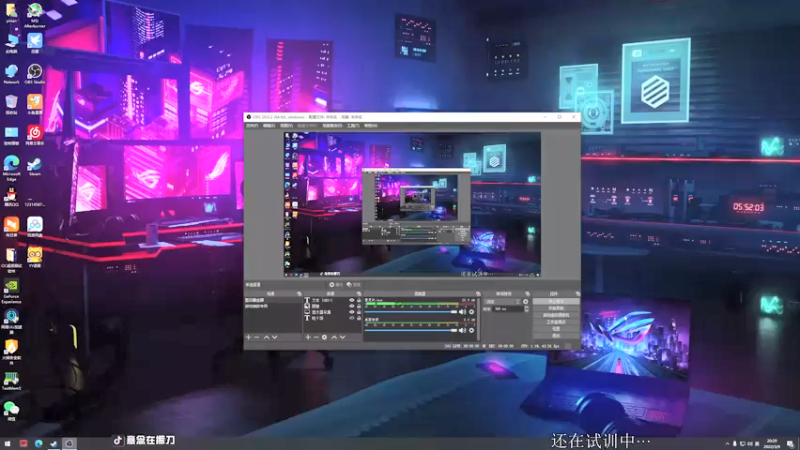Screen dimensions: 800x450
Task: Open settings gear of first mixer channel
Action: (471, 312)
